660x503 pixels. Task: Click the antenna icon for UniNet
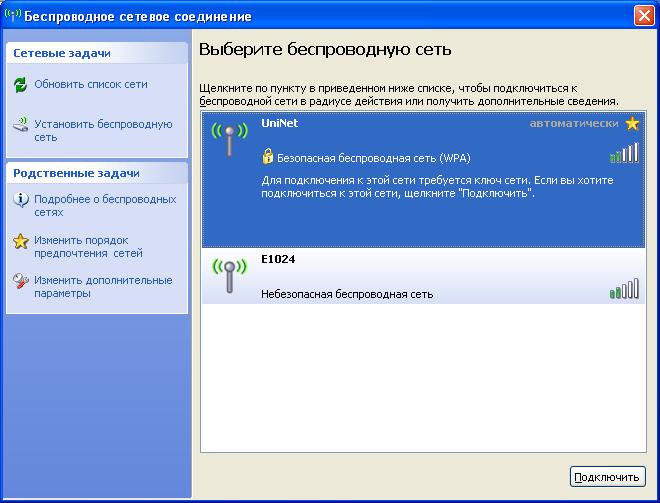pos(227,139)
